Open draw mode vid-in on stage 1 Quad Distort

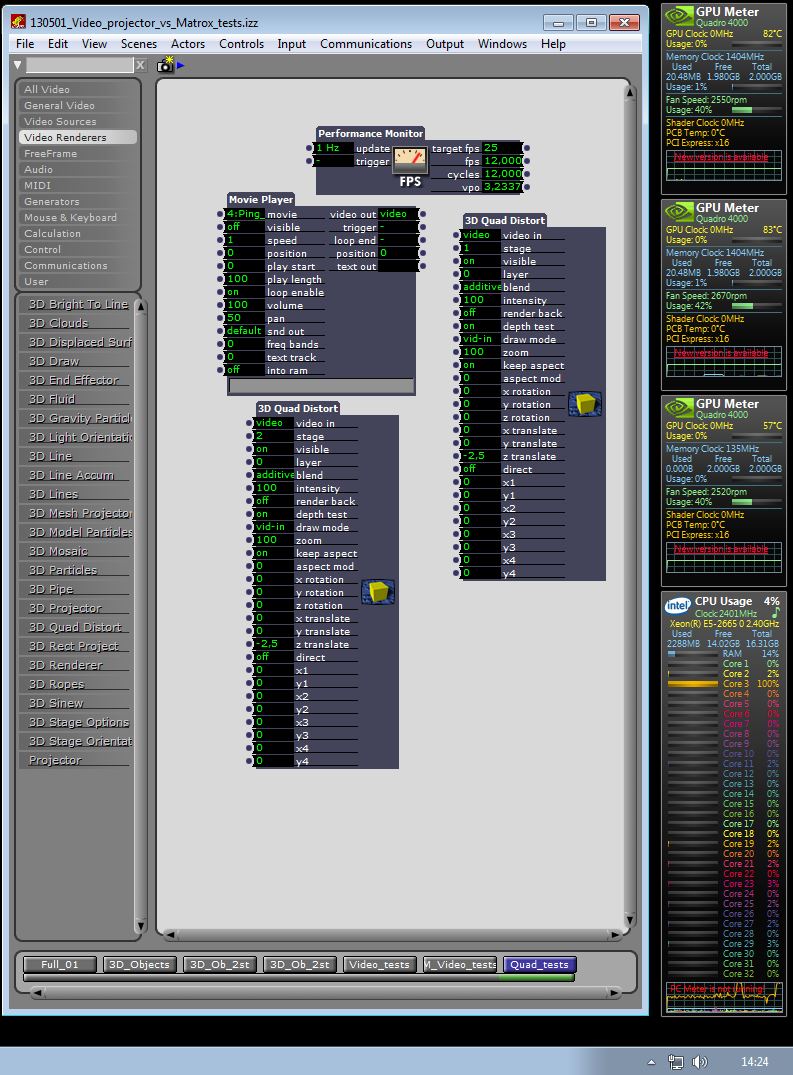(x=480, y=339)
